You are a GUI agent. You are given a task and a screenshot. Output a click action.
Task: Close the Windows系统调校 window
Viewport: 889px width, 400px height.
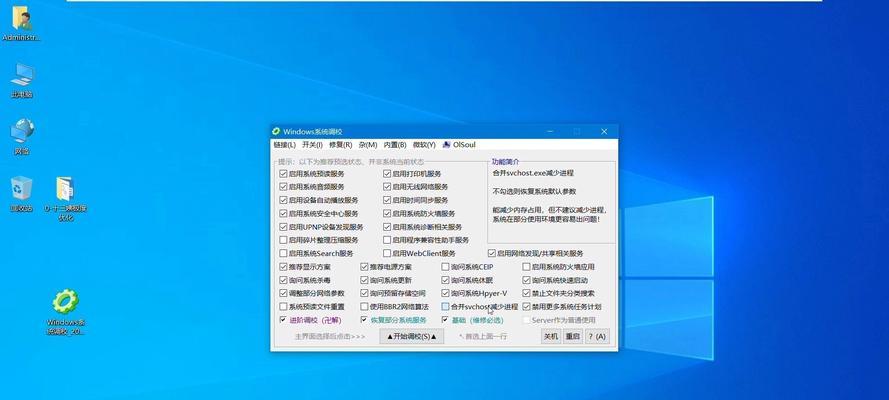pos(604,131)
